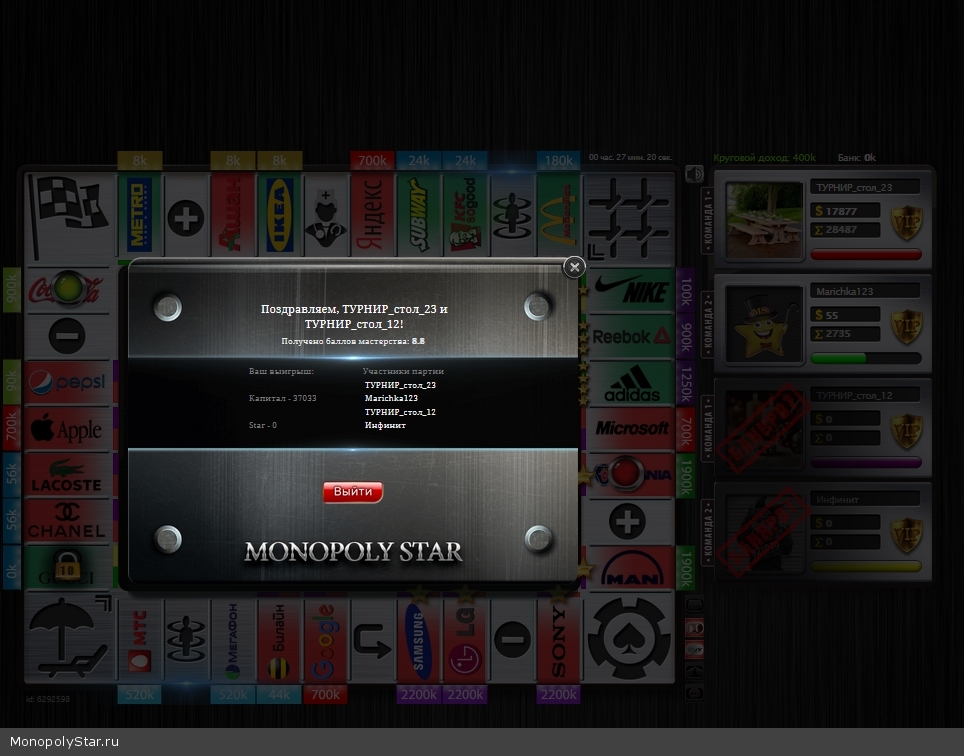Open ТУРНИР_стол_23 player avatar picture
Image resolution: width=964 pixels, height=756 pixels.
[x=764, y=220]
